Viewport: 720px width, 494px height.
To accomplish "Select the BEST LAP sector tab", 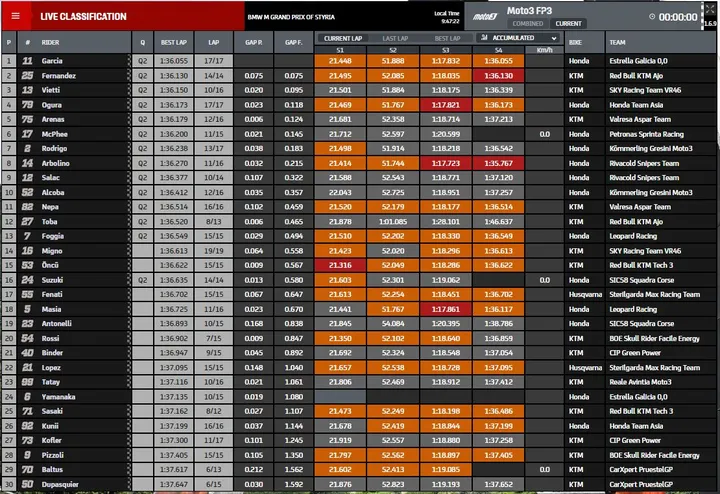I will pos(447,38).
